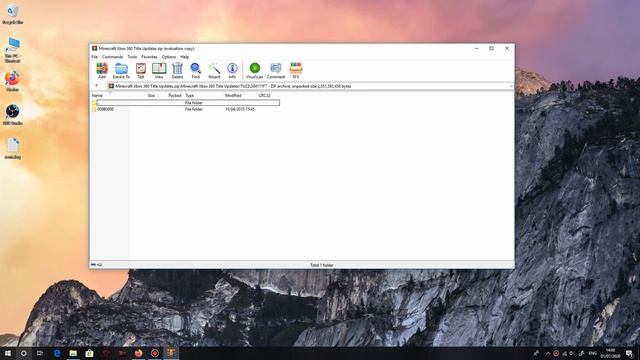Image resolution: width=640 pixels, height=360 pixels.
Task: Launch the Wizard wand tool
Action: pos(214,70)
